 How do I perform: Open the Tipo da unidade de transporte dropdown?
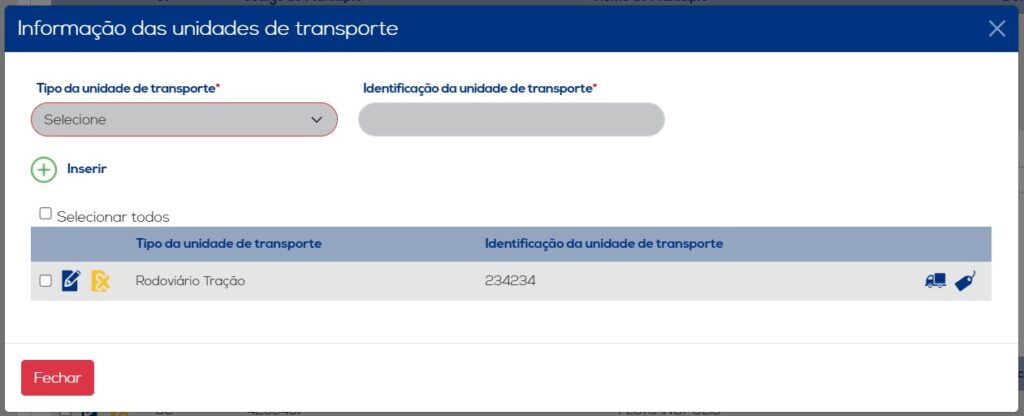(184, 120)
